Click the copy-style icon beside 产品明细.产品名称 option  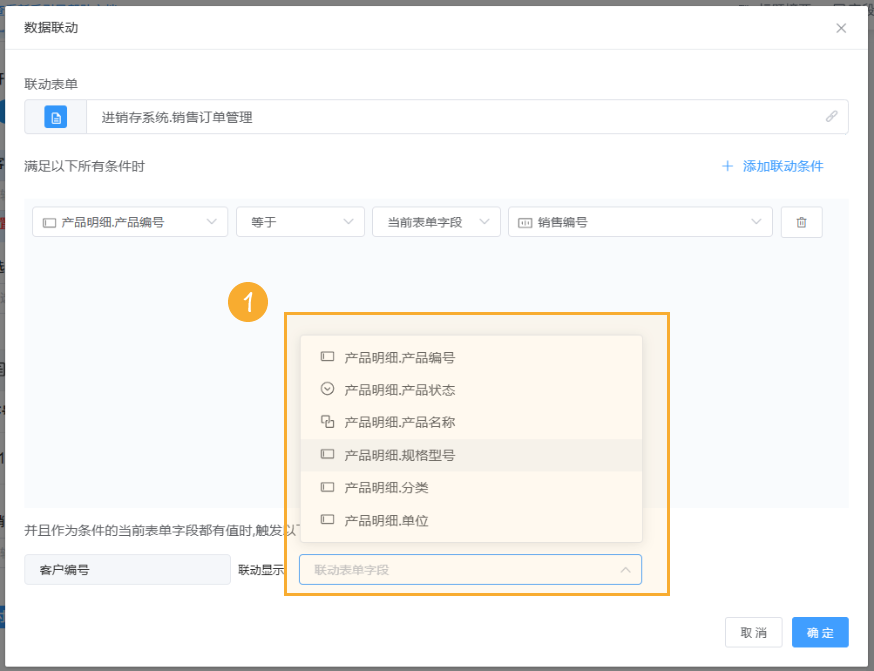[325, 422]
